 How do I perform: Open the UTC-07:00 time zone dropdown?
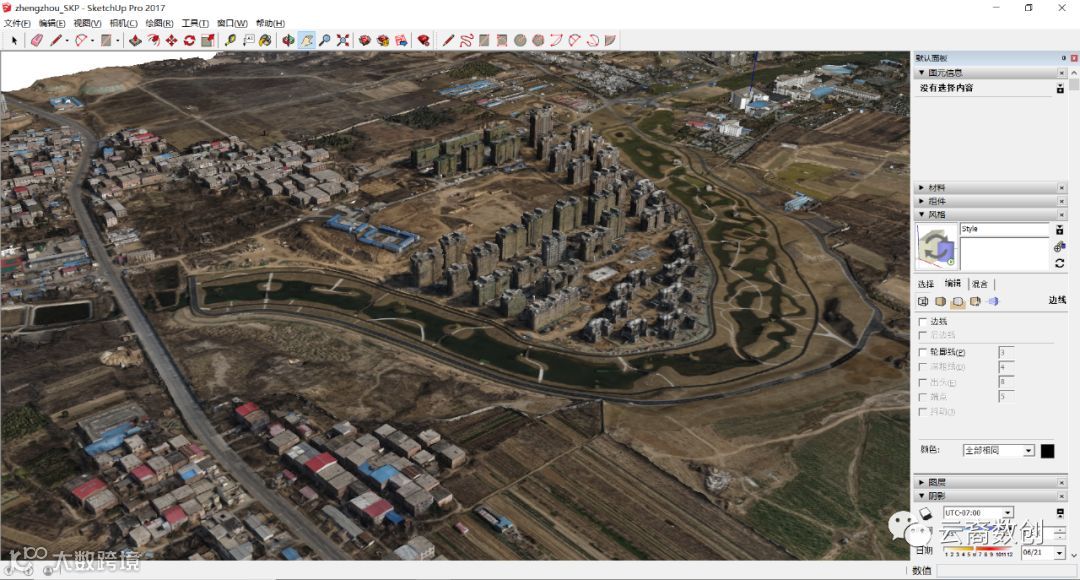coord(978,513)
